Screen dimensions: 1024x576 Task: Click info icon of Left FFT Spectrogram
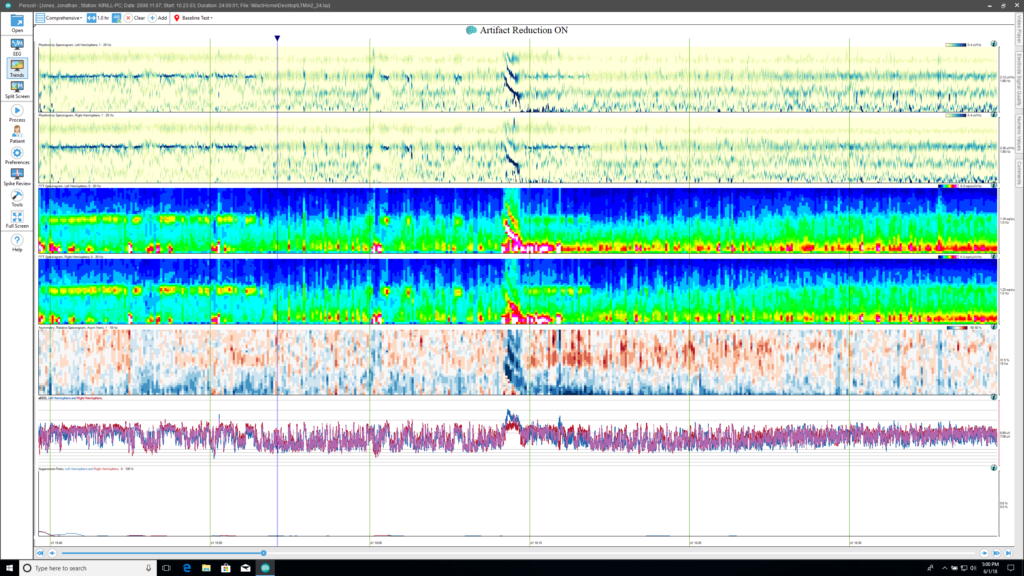tap(994, 185)
